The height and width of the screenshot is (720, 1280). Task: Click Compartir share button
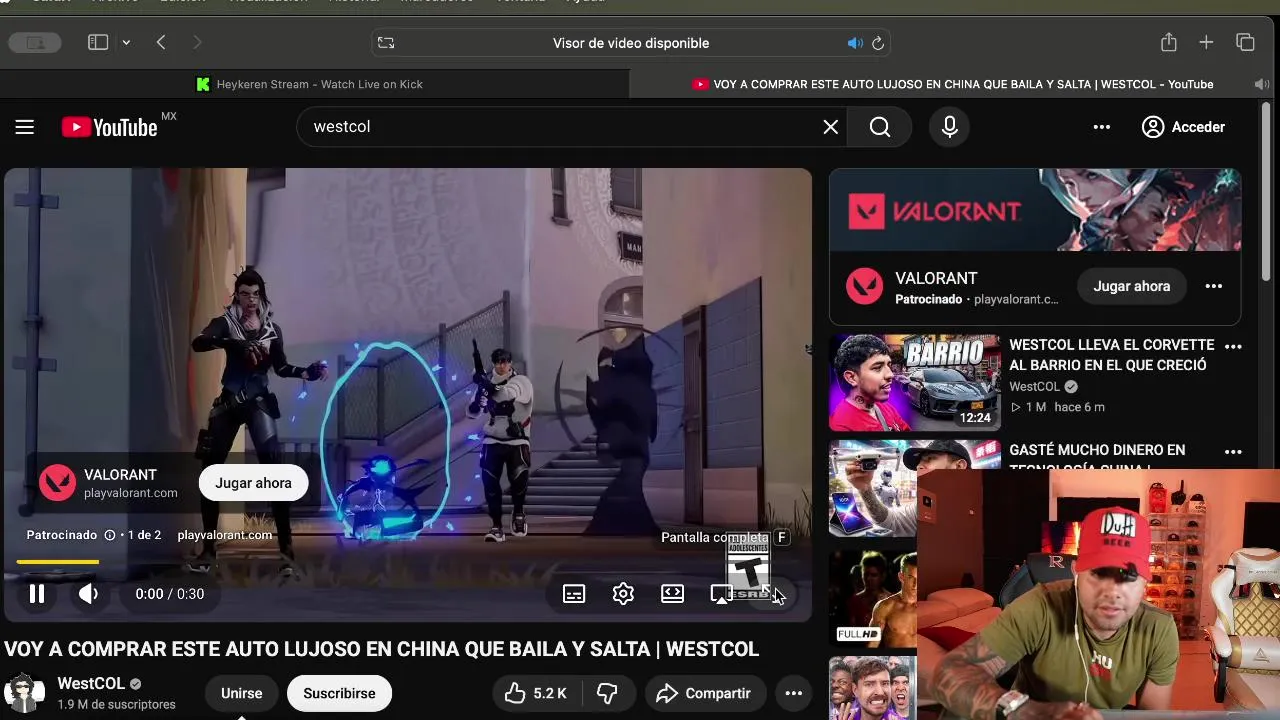(704, 693)
